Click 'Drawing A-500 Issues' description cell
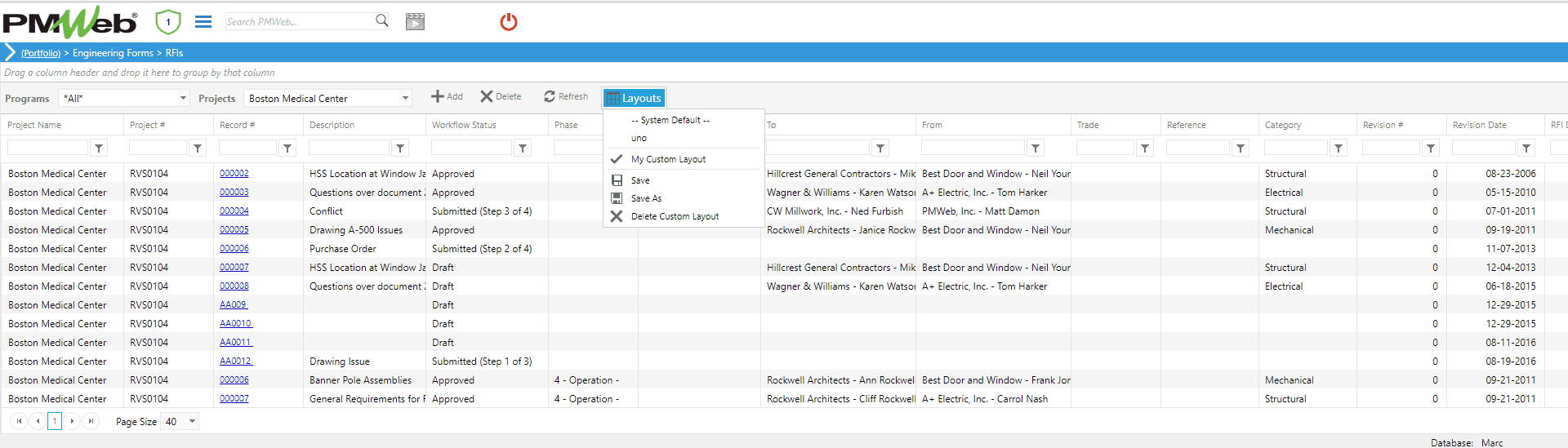The width and height of the screenshot is (1568, 448). click(356, 230)
